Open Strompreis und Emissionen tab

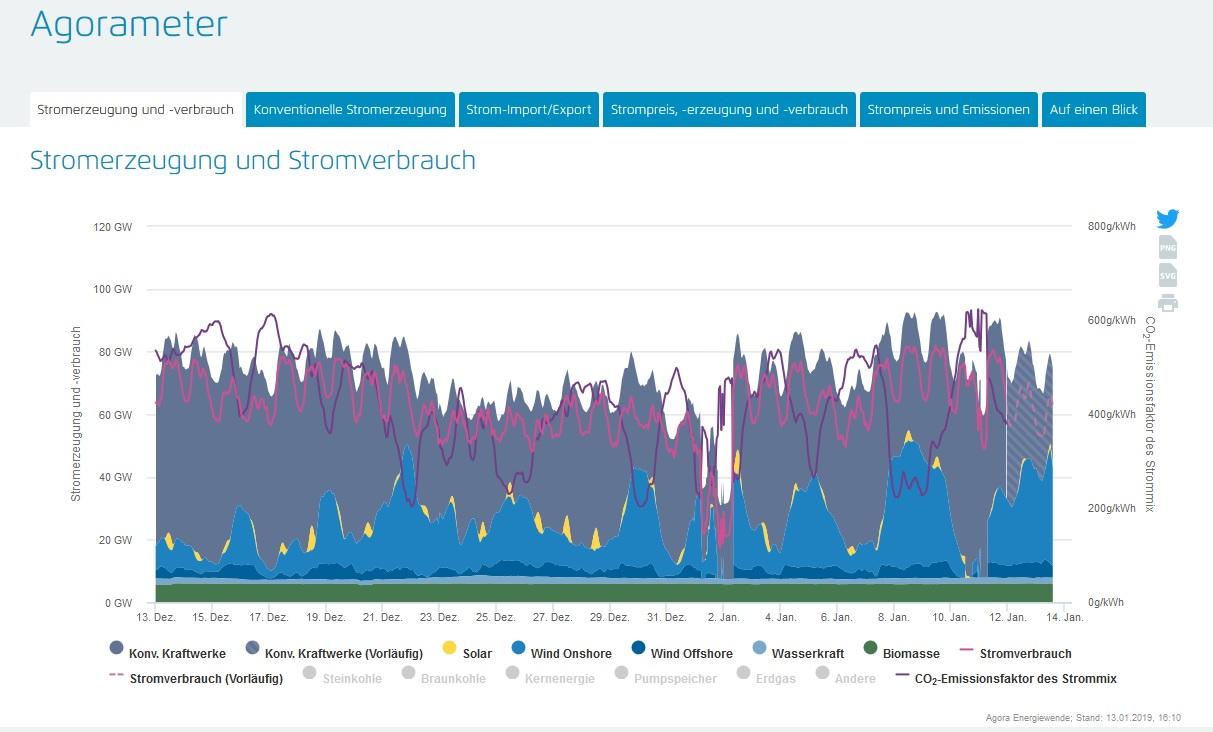(948, 110)
